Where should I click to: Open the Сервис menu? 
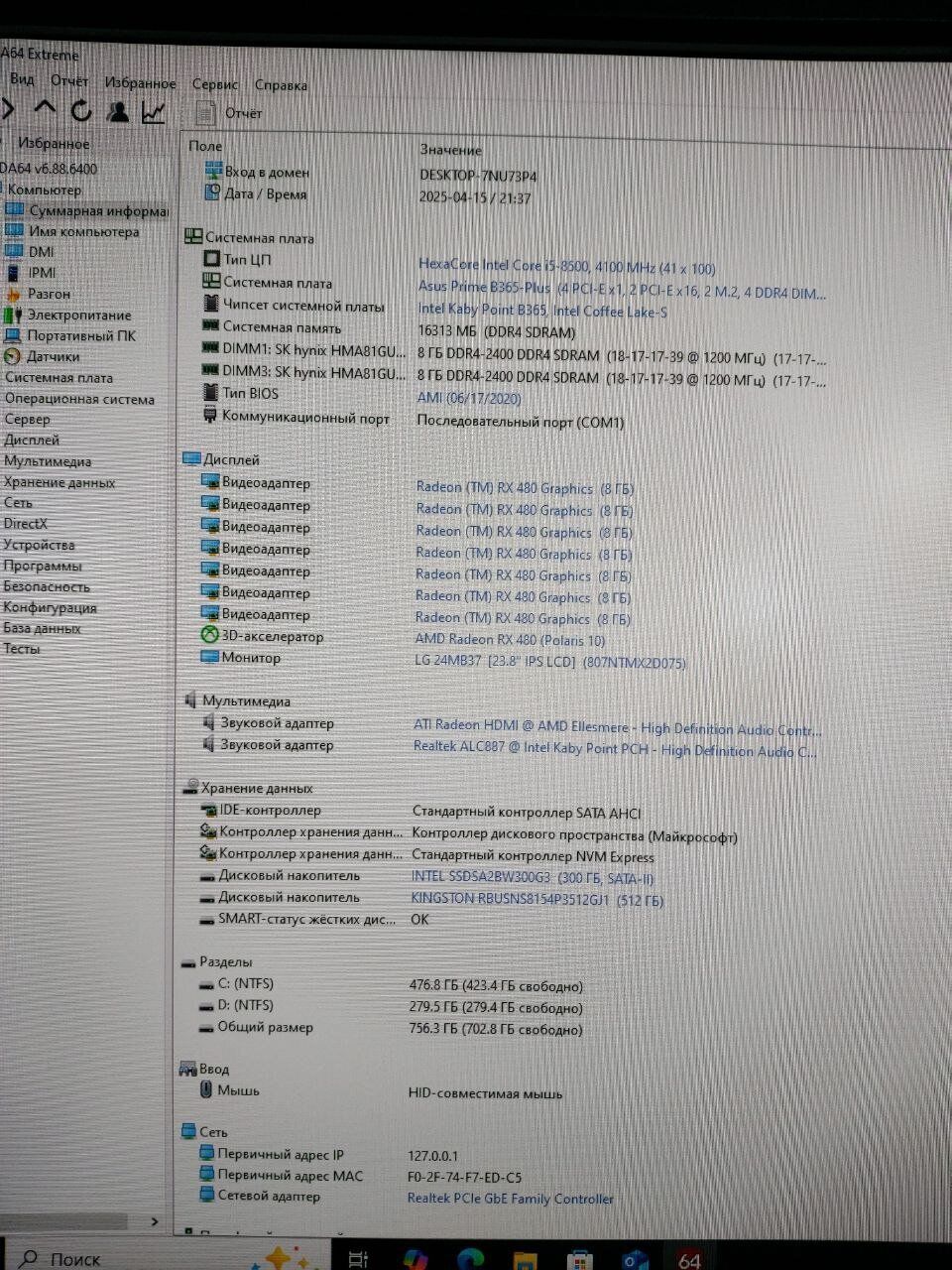[x=214, y=84]
